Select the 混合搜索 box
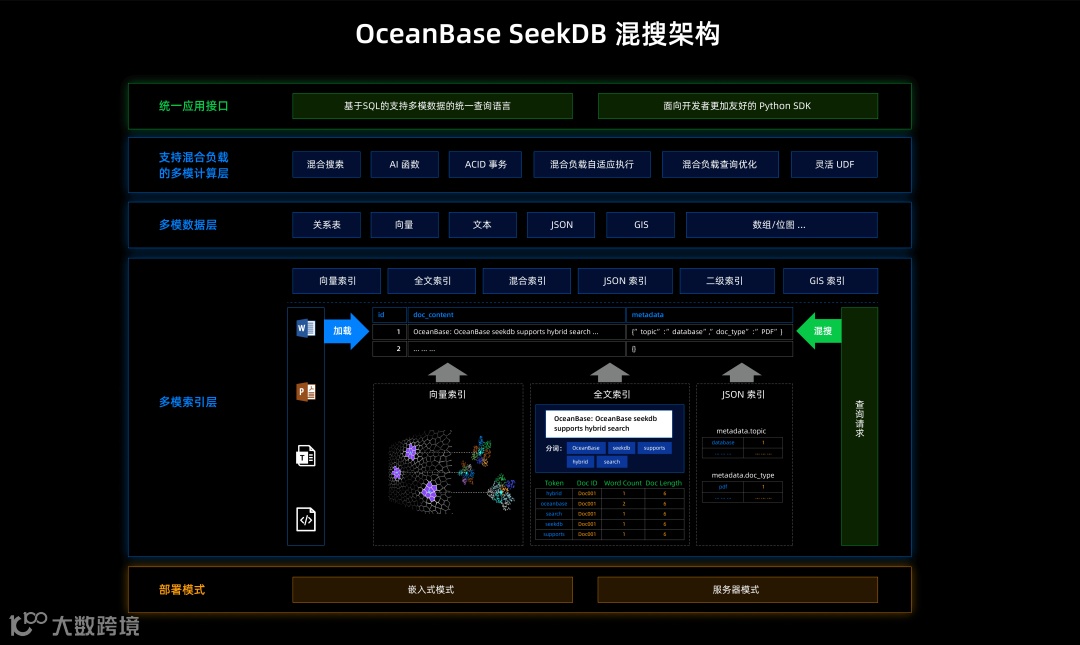The width and height of the screenshot is (1080, 645). (326, 165)
